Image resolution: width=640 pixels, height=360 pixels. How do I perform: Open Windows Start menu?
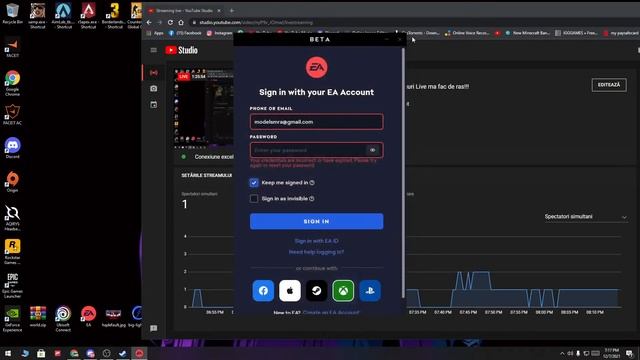click(x=8, y=353)
